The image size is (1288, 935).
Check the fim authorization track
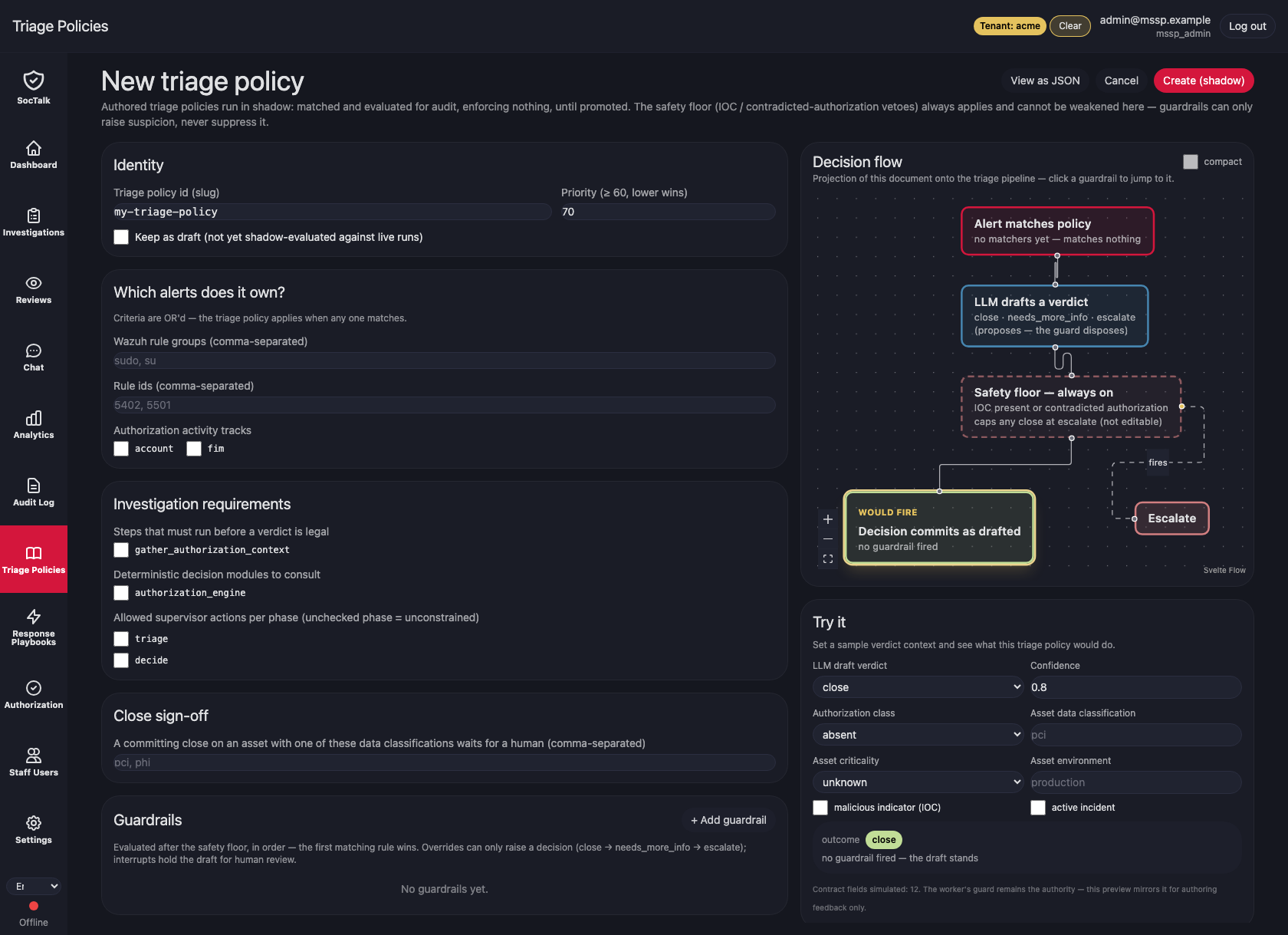click(x=194, y=449)
